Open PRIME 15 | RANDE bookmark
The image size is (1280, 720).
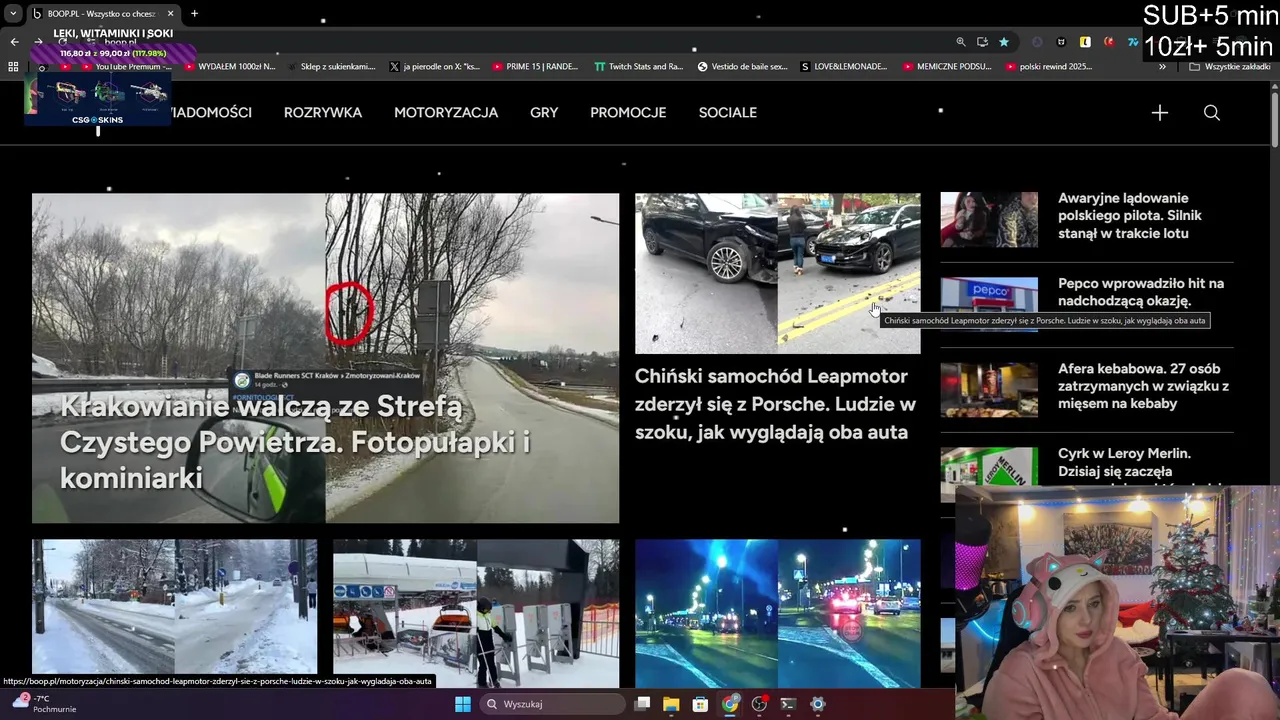click(535, 67)
